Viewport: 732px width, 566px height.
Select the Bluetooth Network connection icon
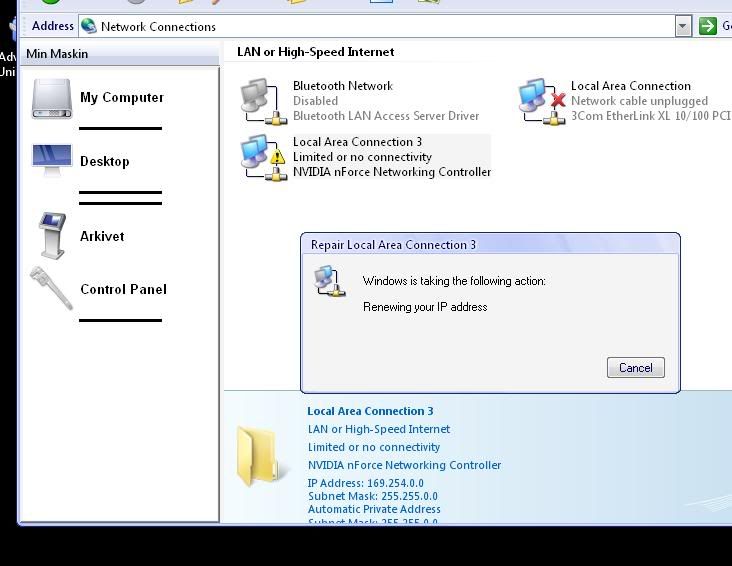point(263,101)
